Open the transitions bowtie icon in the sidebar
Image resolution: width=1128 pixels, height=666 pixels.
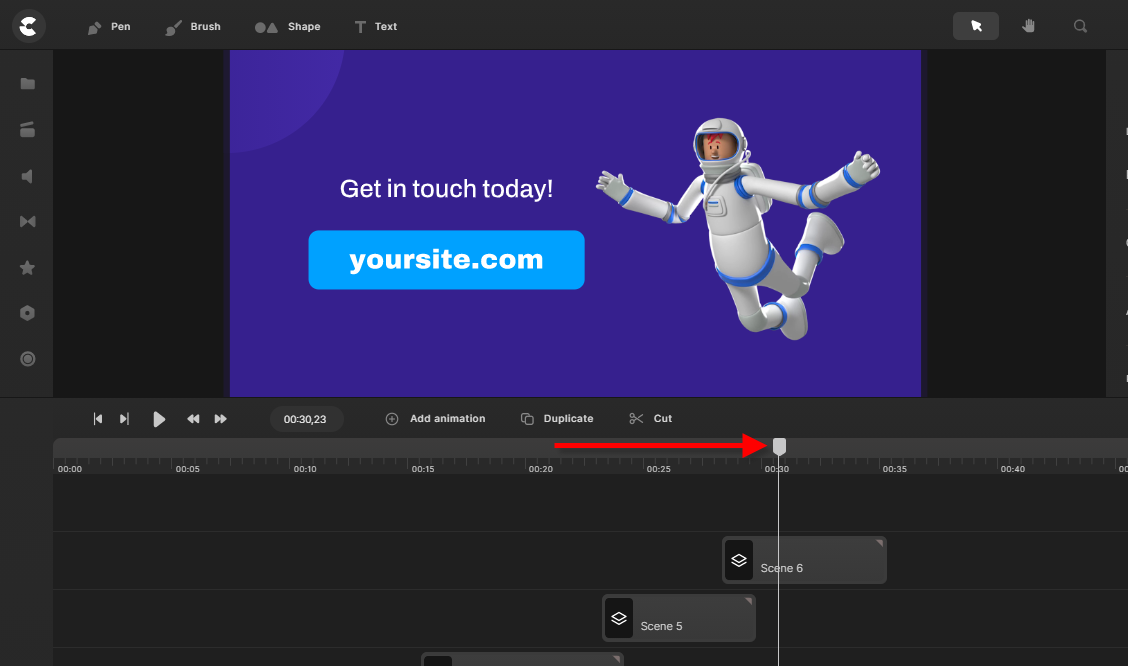[28, 221]
